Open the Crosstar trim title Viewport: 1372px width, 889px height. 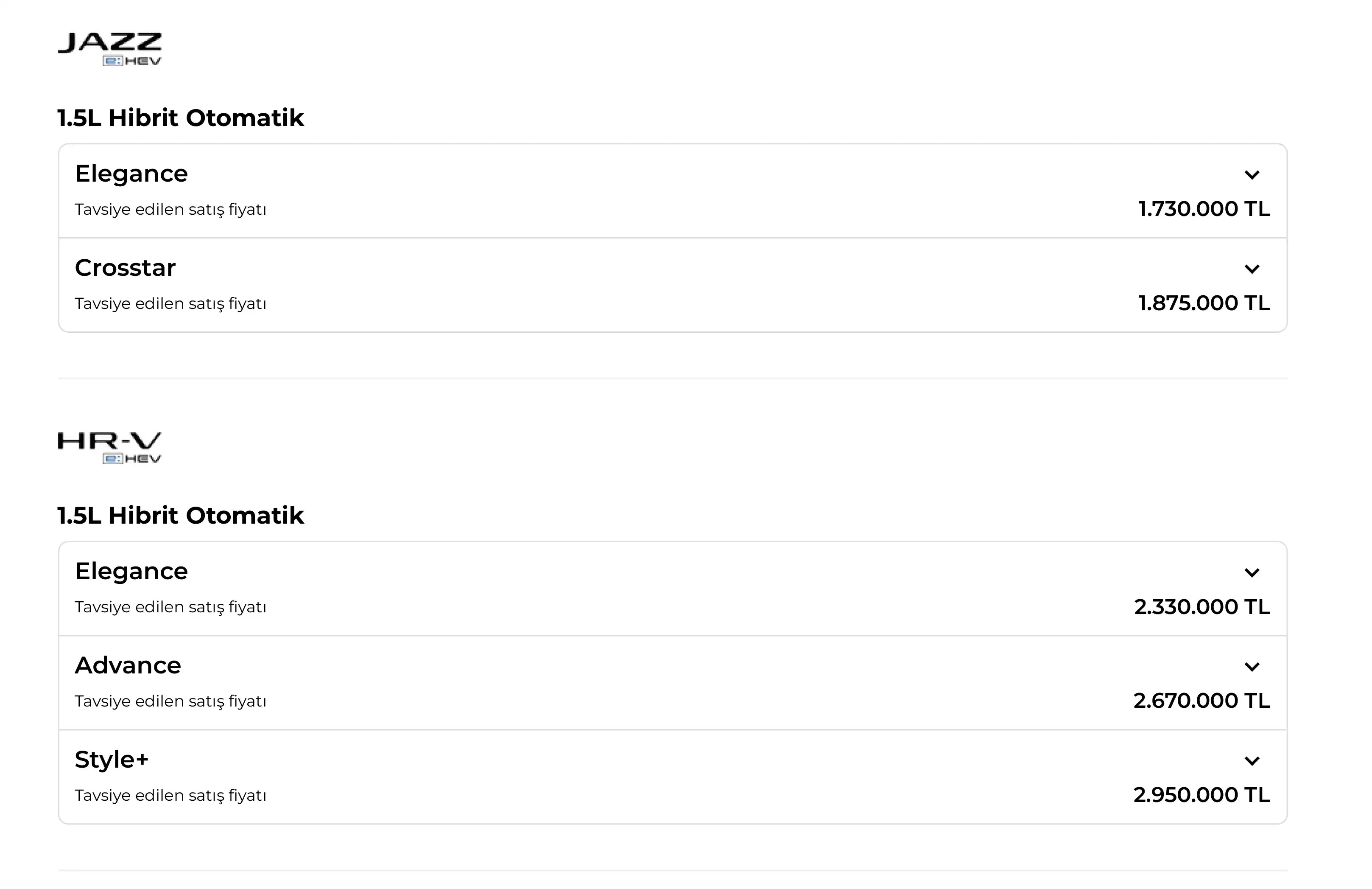[125, 268]
